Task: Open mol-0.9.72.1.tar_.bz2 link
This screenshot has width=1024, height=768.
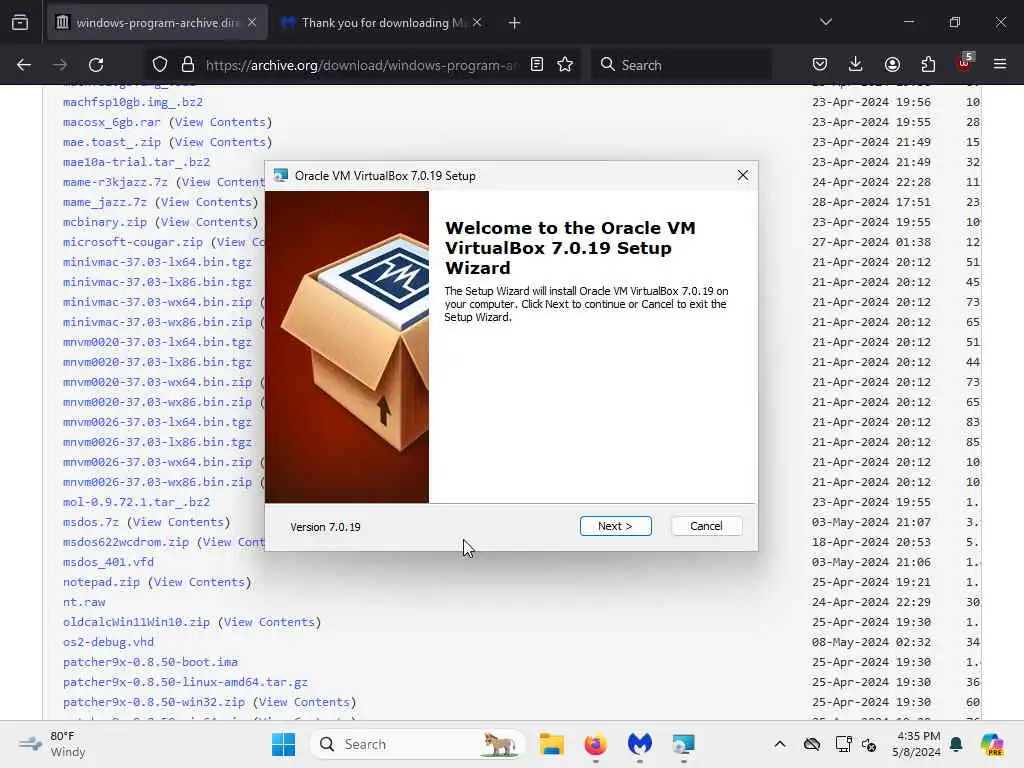Action: click(x=136, y=502)
